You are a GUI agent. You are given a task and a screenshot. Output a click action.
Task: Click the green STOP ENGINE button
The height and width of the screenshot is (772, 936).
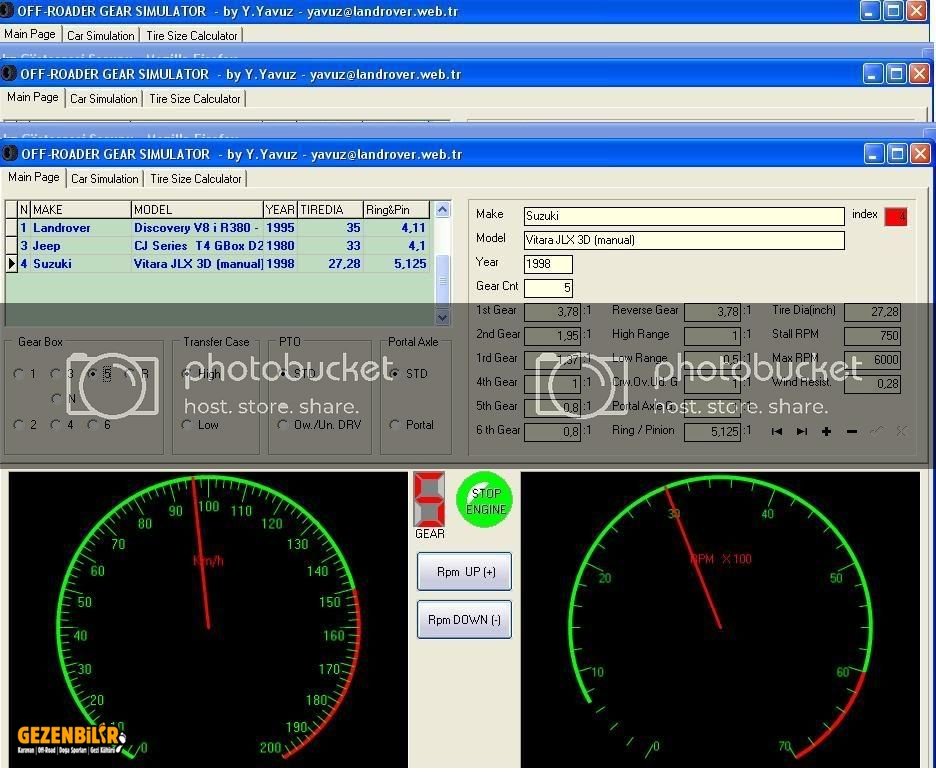[x=485, y=500]
